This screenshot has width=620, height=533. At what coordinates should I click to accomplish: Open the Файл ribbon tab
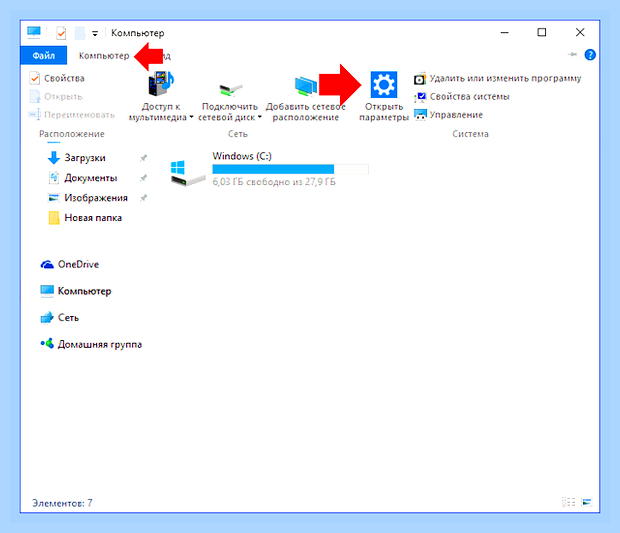click(x=43, y=55)
